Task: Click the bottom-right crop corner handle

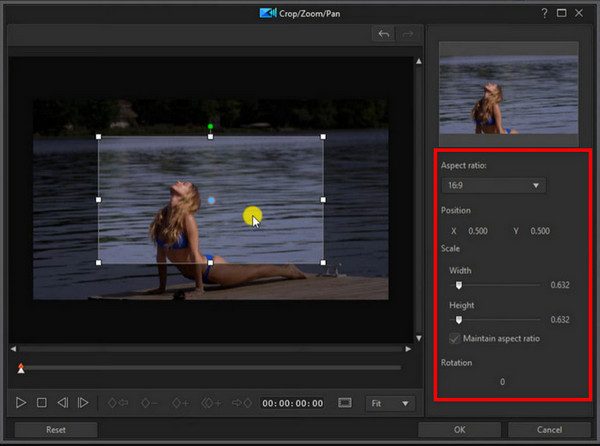Action: pyautogui.click(x=323, y=263)
